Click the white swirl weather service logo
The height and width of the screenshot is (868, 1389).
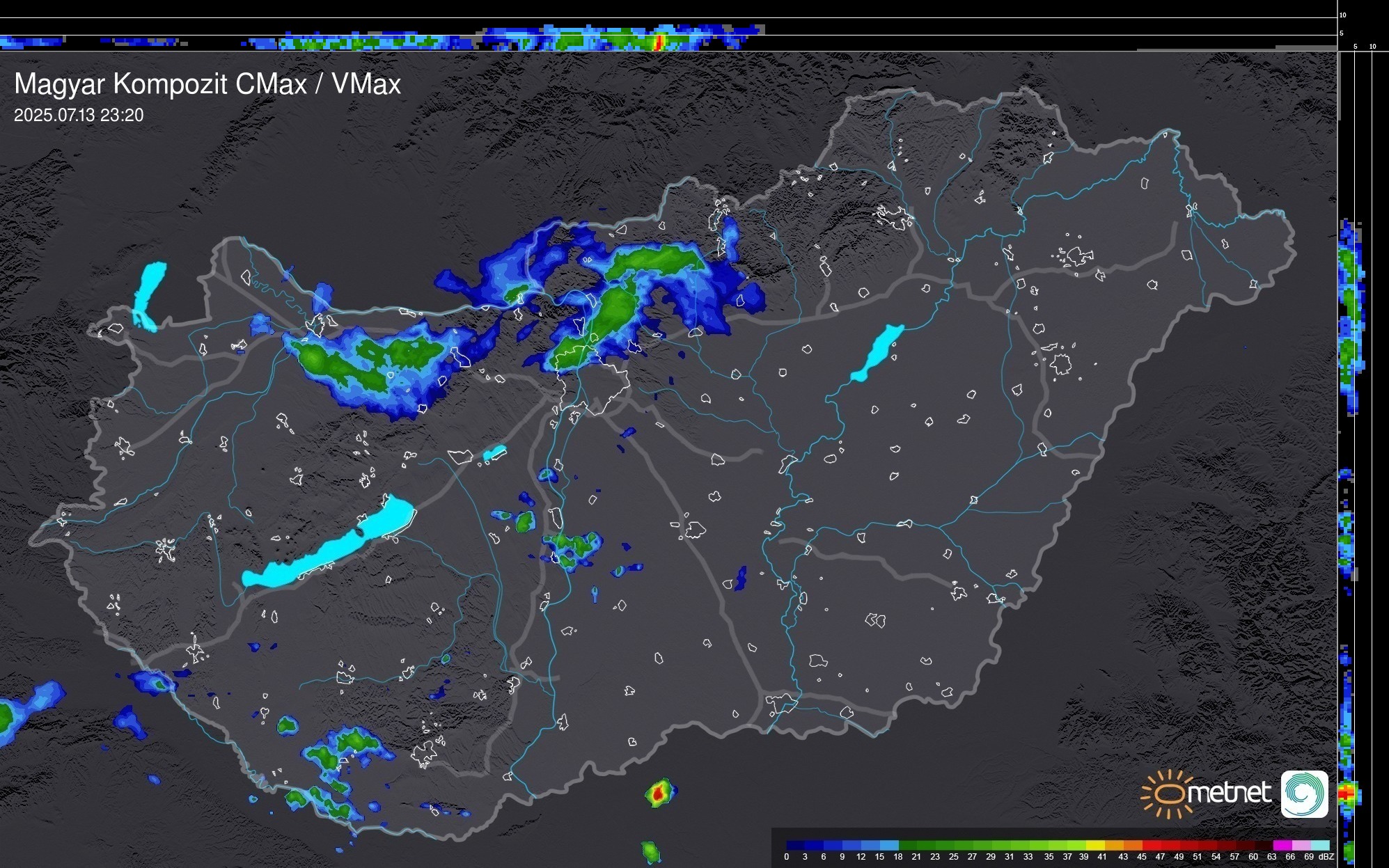[x=1304, y=794]
